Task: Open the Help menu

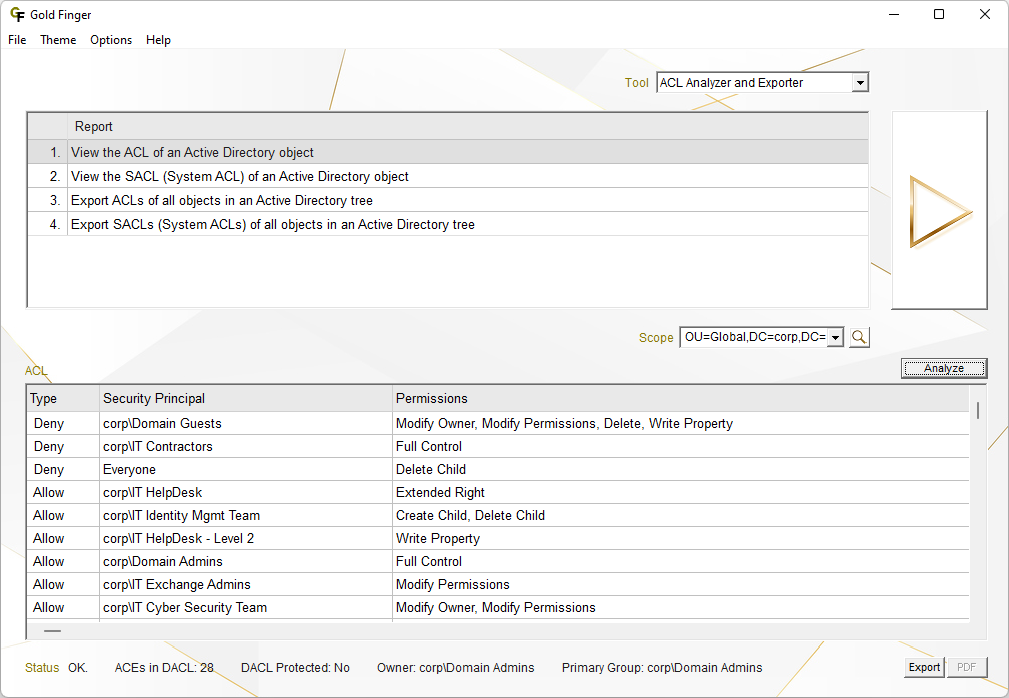Action: [x=158, y=40]
